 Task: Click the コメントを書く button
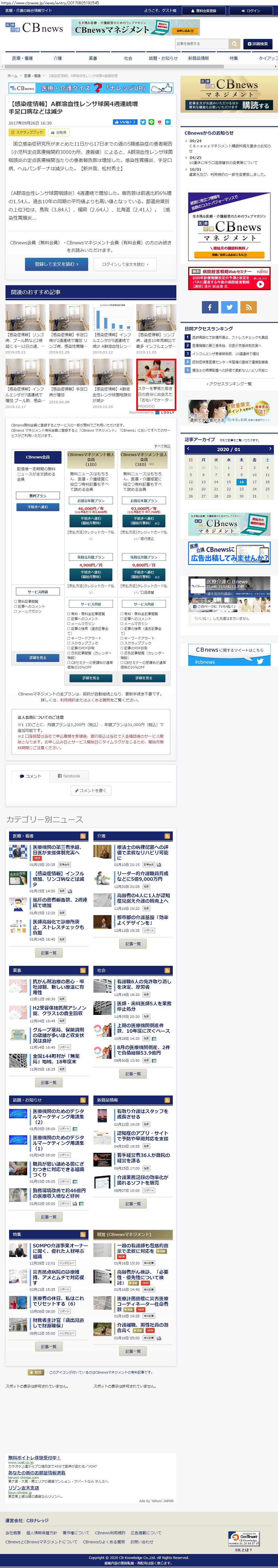91,791
